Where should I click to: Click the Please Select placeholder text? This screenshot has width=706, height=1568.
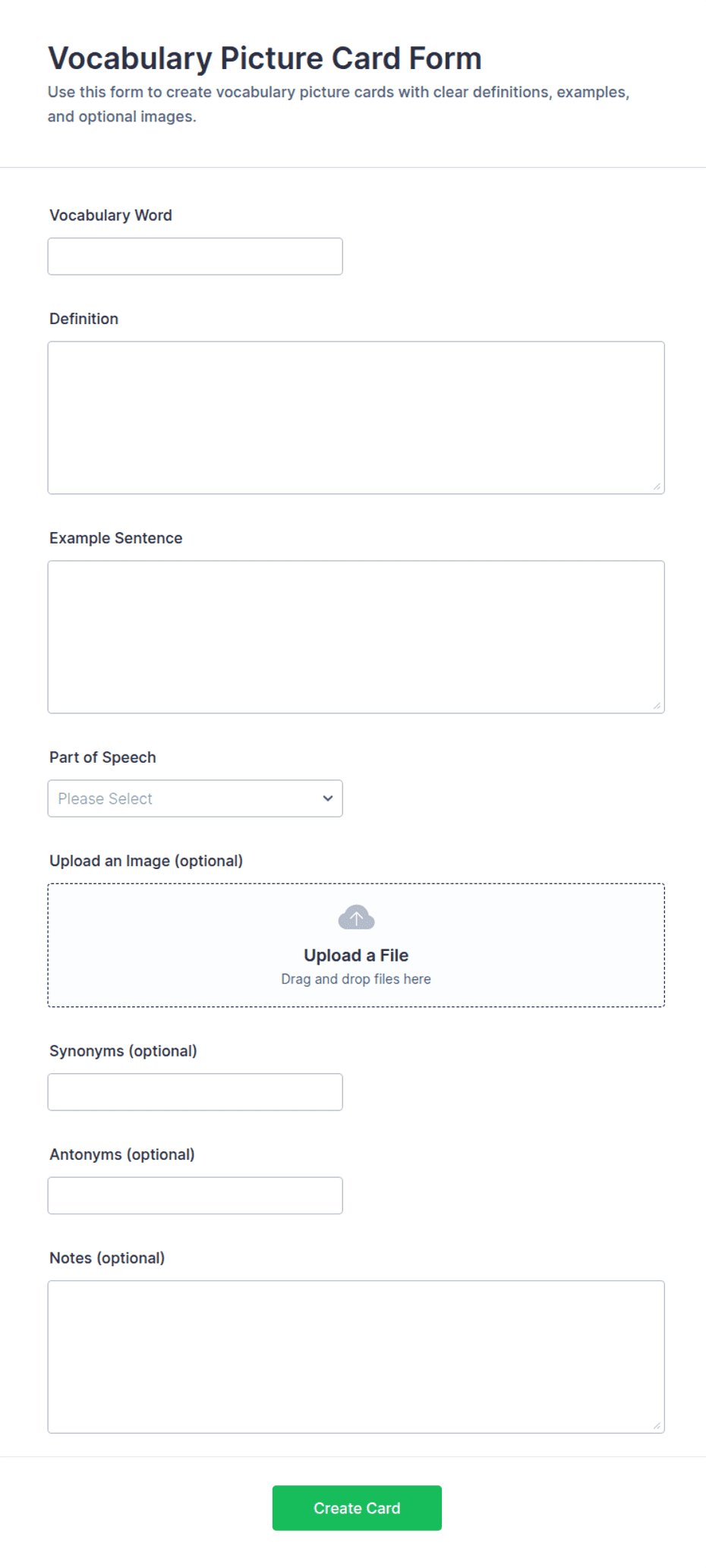105,798
